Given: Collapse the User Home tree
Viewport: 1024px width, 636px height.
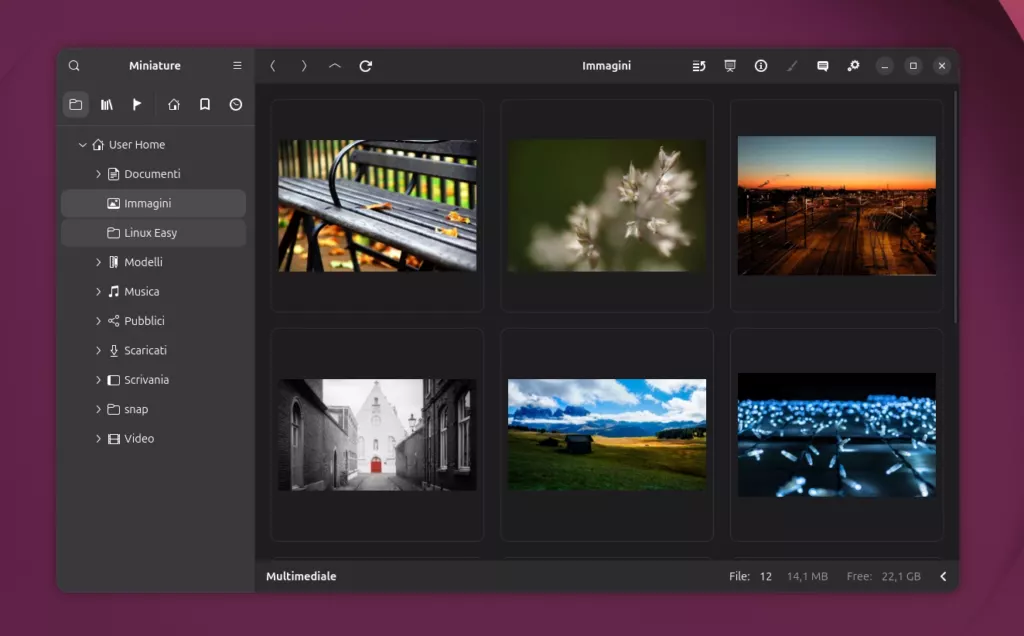Looking at the screenshot, I should point(82,145).
